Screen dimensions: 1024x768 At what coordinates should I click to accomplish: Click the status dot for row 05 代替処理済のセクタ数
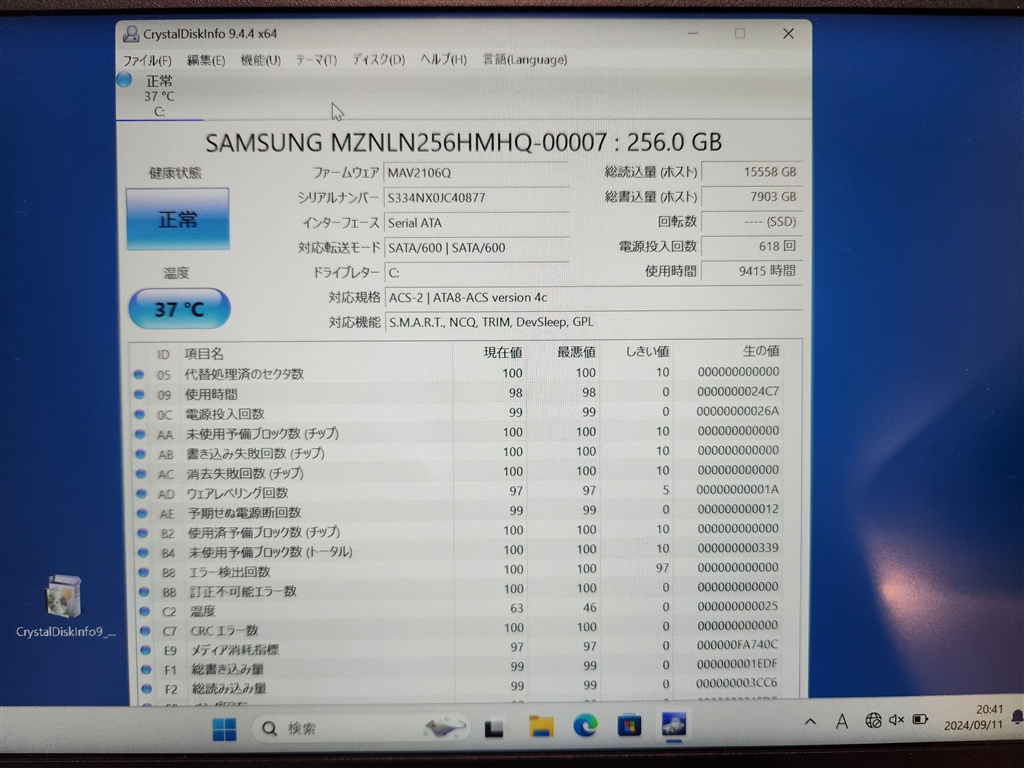point(138,375)
